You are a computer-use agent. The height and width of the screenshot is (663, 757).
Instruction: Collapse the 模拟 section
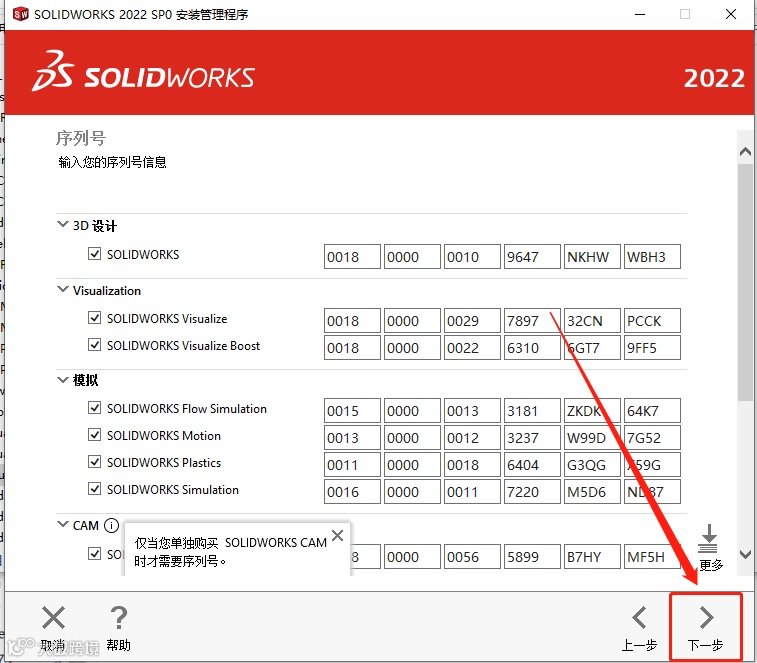[63, 380]
